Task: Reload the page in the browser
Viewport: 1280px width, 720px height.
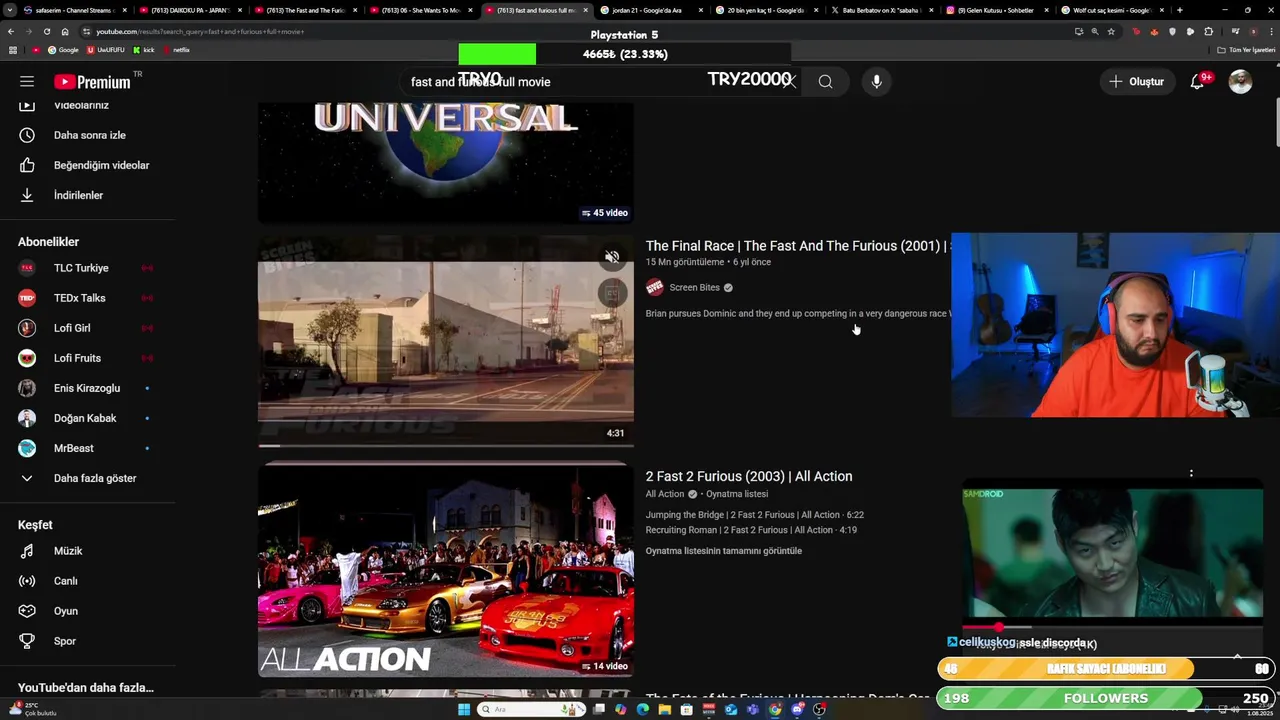Action: [x=47, y=31]
